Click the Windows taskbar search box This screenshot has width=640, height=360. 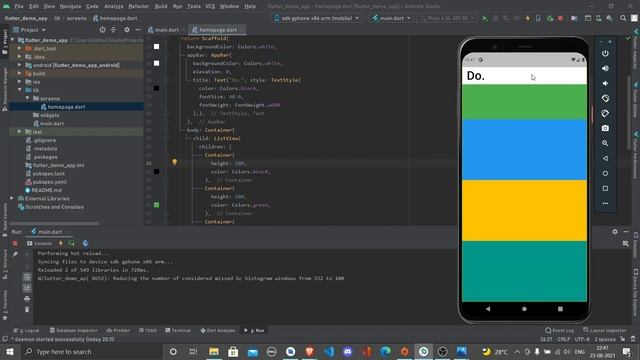click(x=91, y=351)
